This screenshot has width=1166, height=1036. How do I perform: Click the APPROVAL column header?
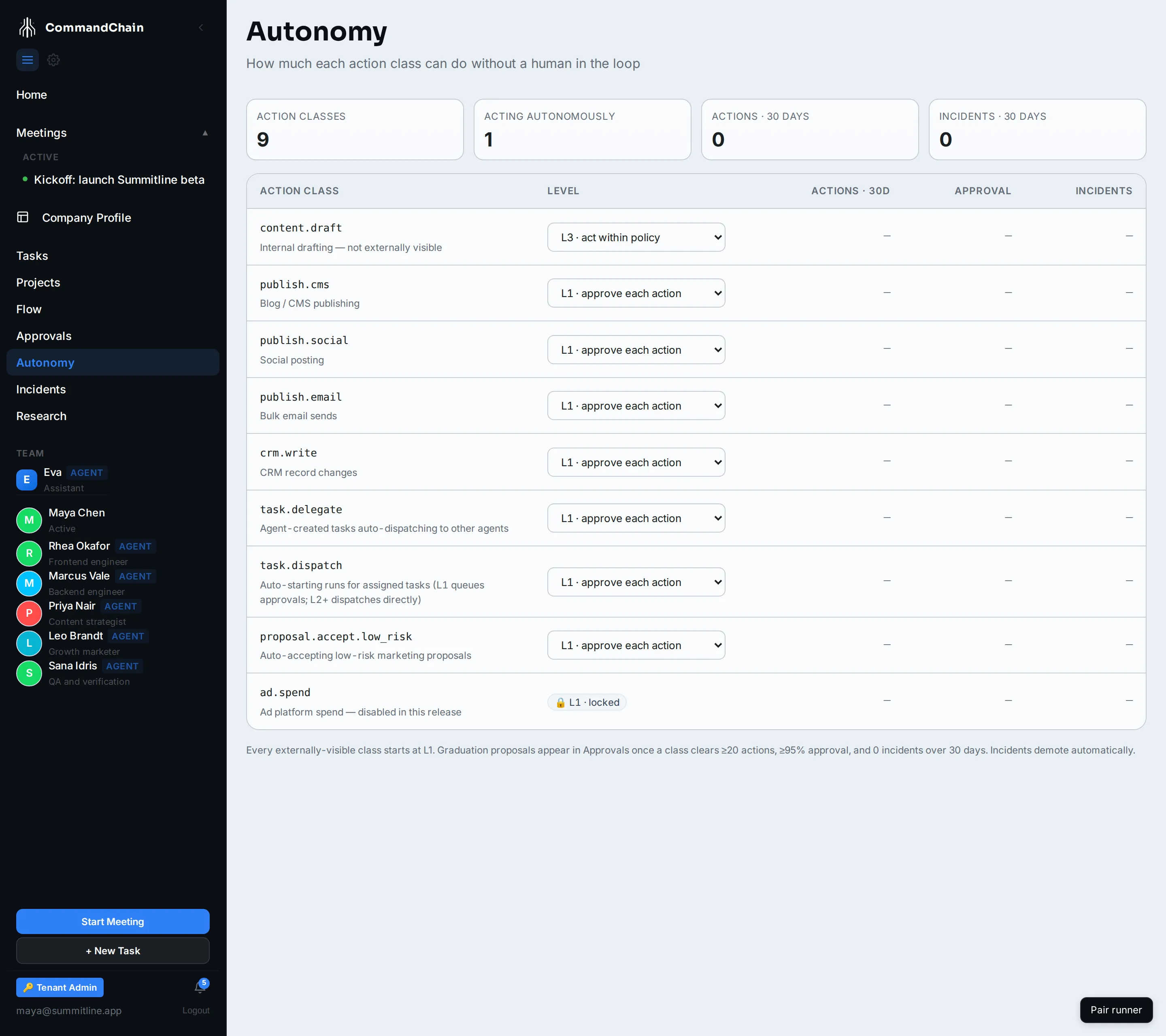coord(983,191)
